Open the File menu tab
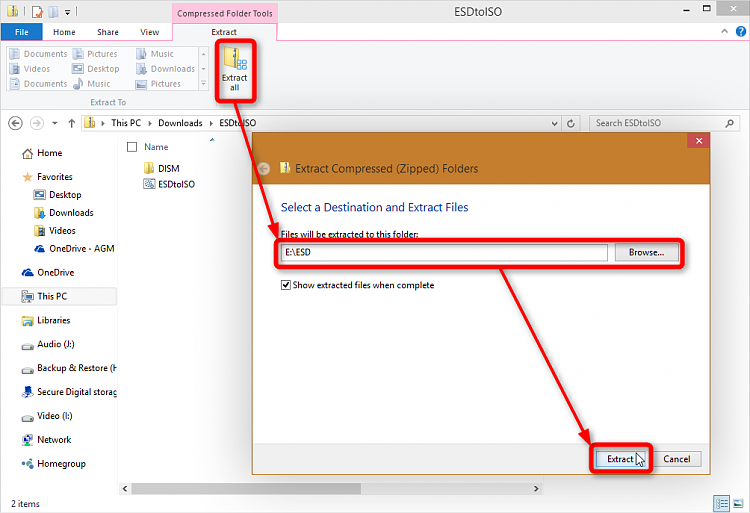 tap(22, 32)
